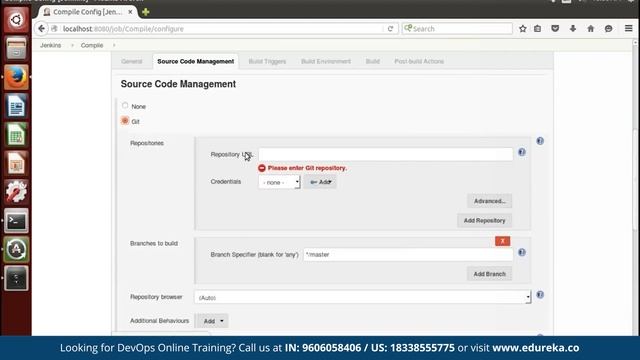Expand the Compile breadcrumb arrow
The height and width of the screenshot is (360, 640).
pyautogui.click(x=114, y=45)
